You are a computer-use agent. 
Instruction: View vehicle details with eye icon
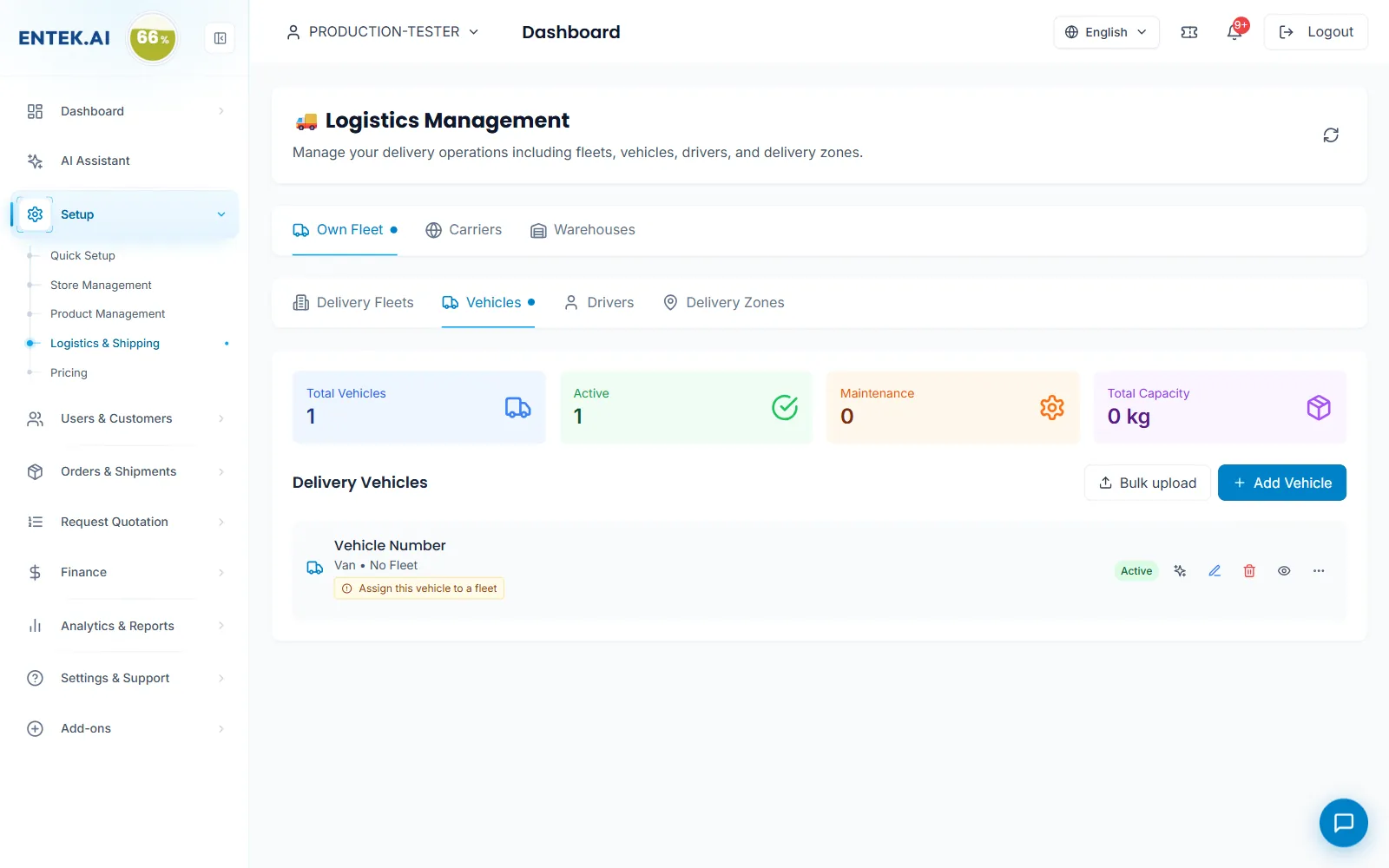pyautogui.click(x=1284, y=571)
